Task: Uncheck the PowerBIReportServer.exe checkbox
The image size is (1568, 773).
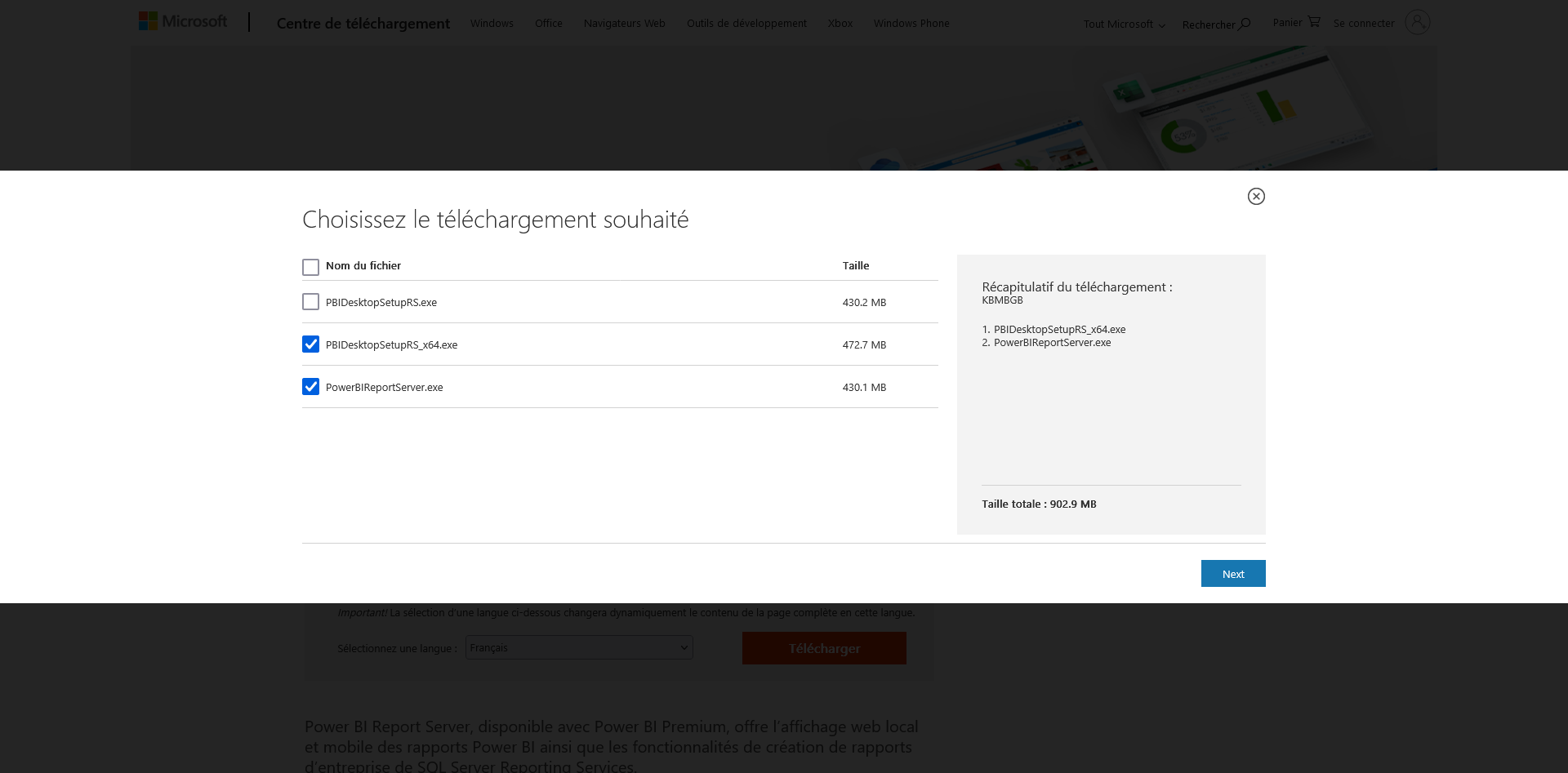Action: (x=310, y=387)
